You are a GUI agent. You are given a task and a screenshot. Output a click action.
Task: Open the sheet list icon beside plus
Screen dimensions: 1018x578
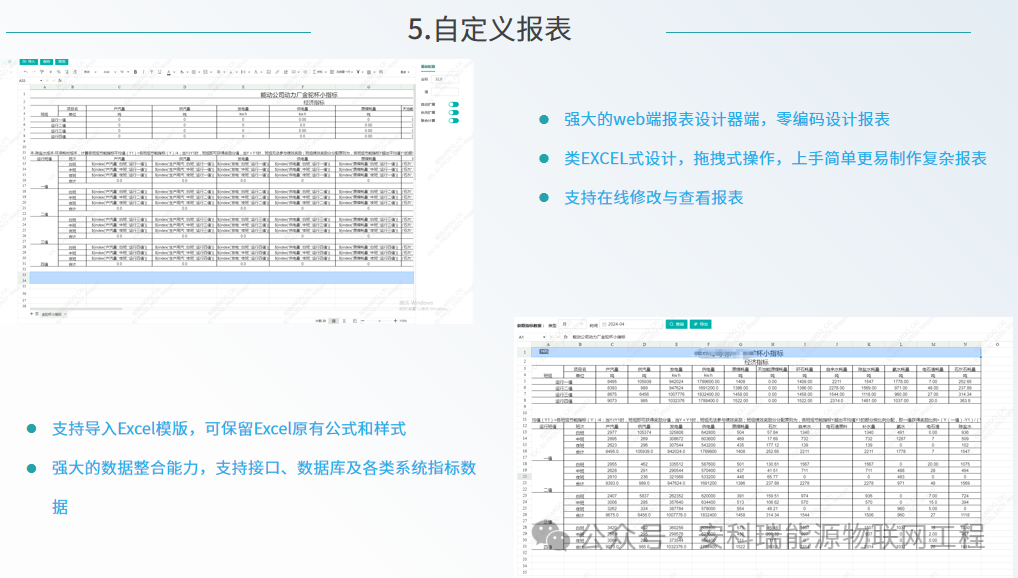coord(36,314)
